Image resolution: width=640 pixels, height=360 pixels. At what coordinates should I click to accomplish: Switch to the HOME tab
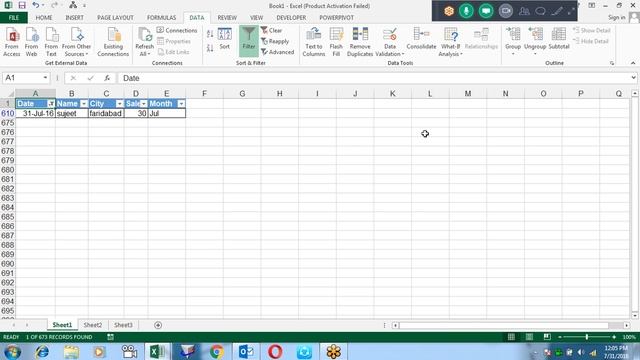(44, 18)
